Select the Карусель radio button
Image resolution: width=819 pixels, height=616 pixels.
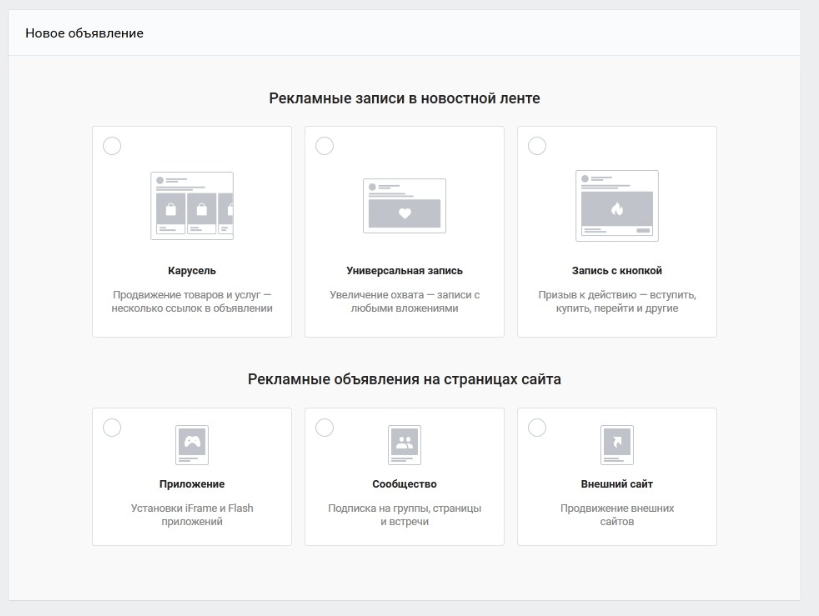pos(112,146)
